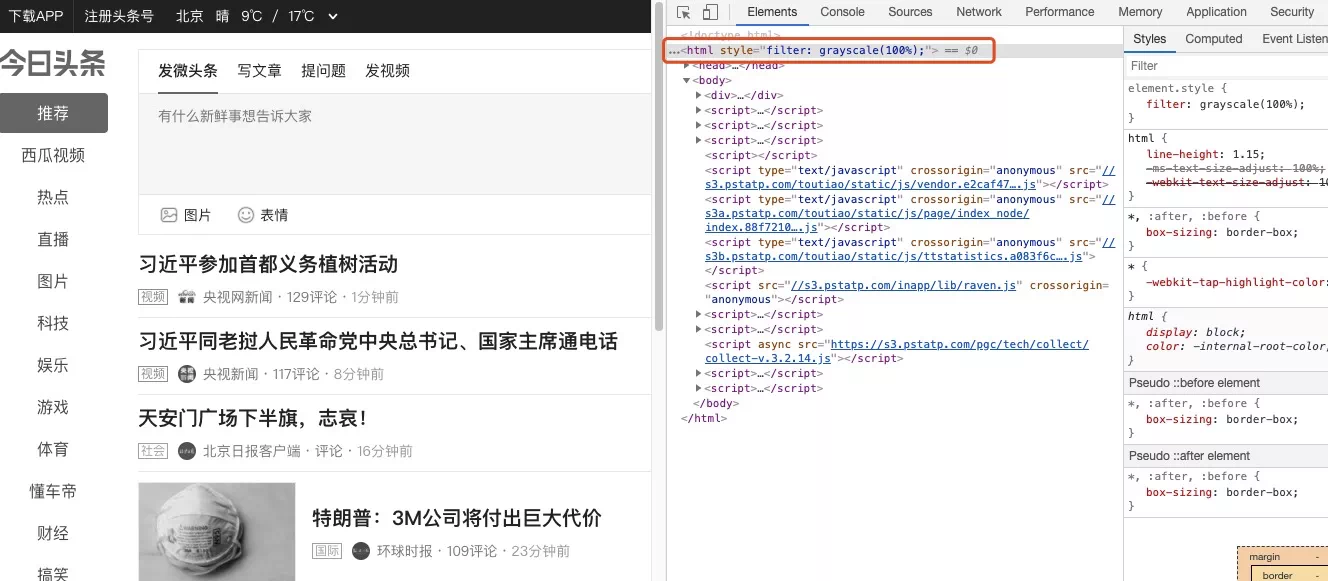Open the Network tab
The width and height of the screenshot is (1328, 581).
[979, 12]
